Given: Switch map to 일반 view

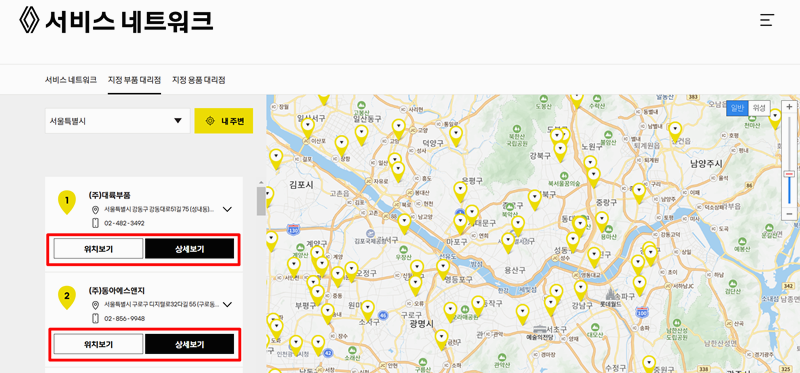Looking at the screenshot, I should [737, 108].
